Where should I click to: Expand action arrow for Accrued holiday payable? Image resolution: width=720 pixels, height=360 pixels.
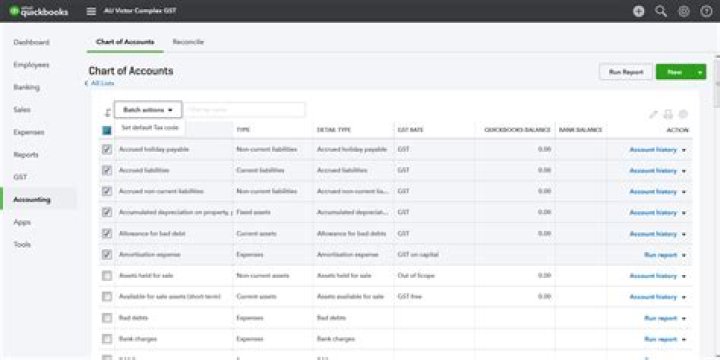point(684,150)
